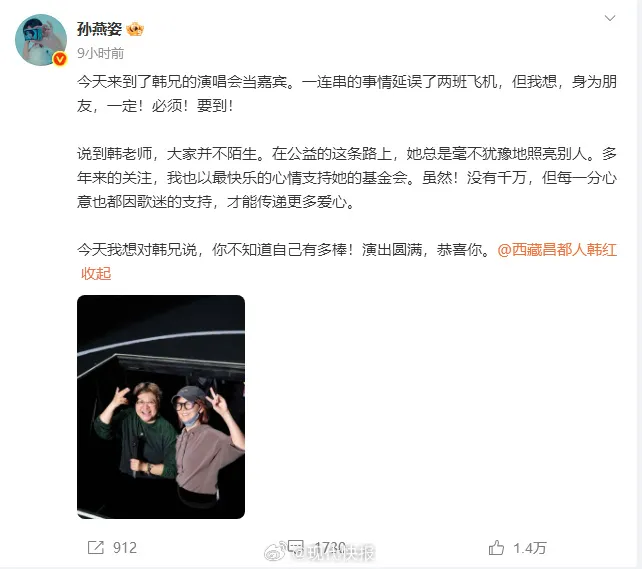Like the post with thumbs-up icon
Viewport: 642px width, 569px height.
(x=496, y=547)
